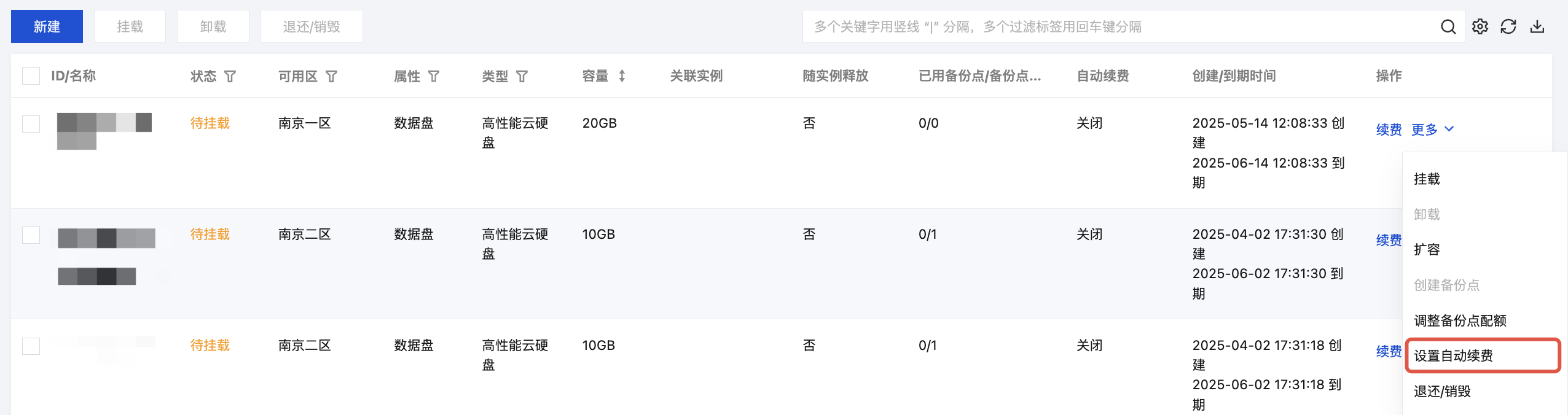Sort by 容量 column arrows
The width and height of the screenshot is (1568, 415).
(x=622, y=76)
